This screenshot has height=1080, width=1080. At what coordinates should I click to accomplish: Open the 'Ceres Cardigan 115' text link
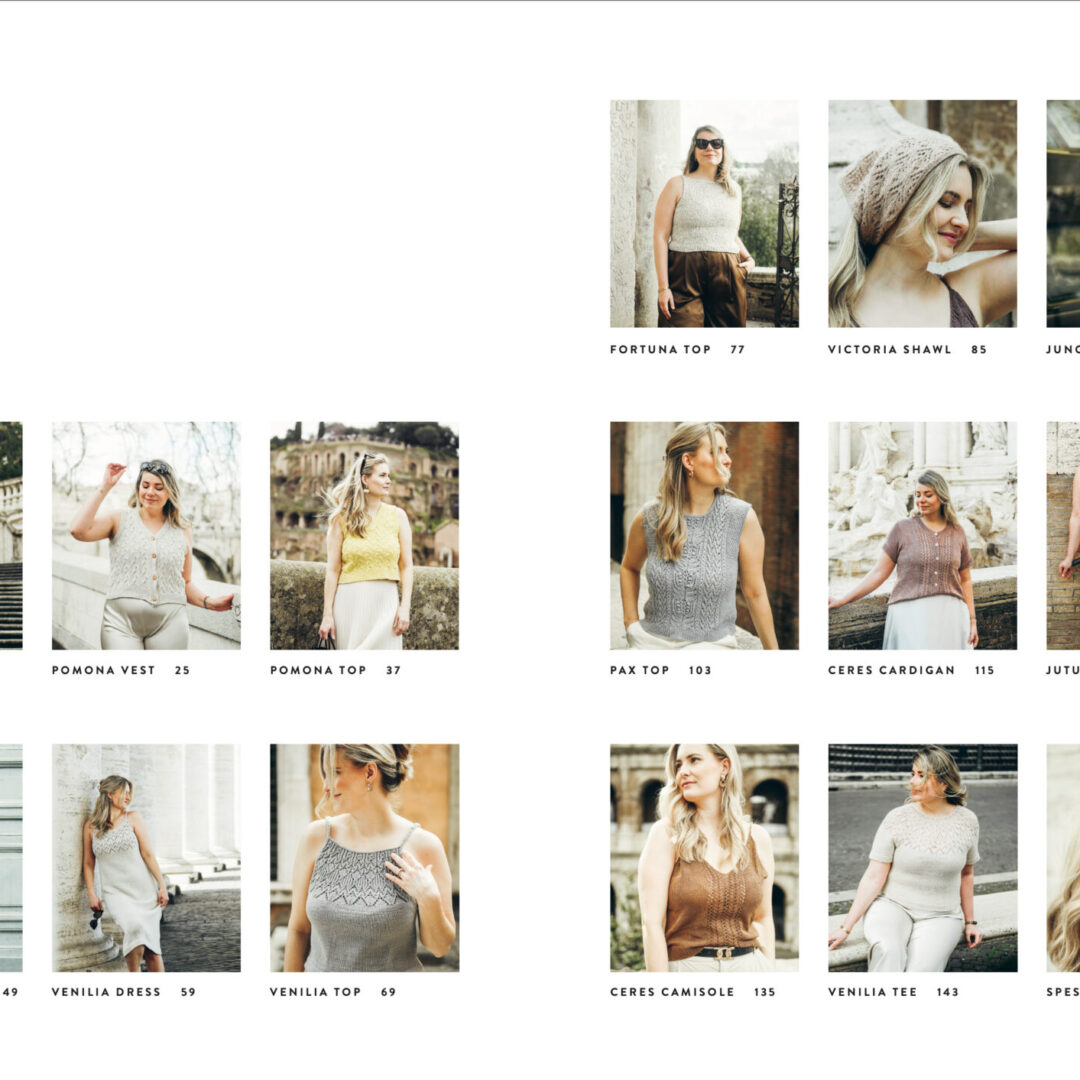pos(910,670)
